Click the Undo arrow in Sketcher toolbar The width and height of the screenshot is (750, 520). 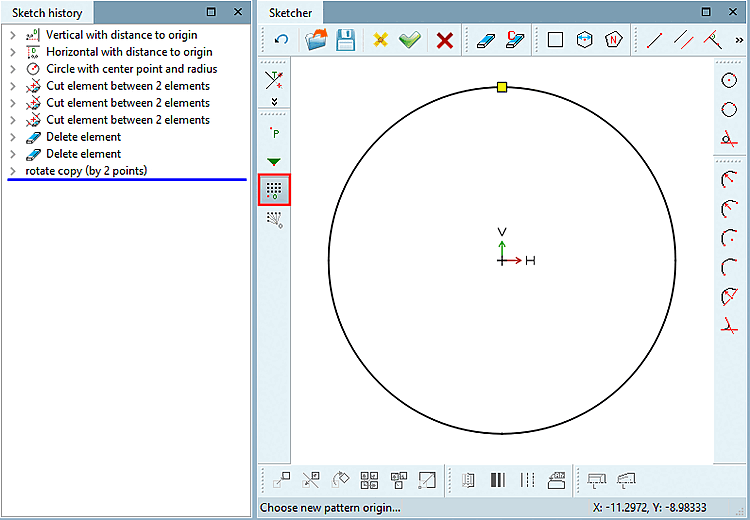[281, 40]
